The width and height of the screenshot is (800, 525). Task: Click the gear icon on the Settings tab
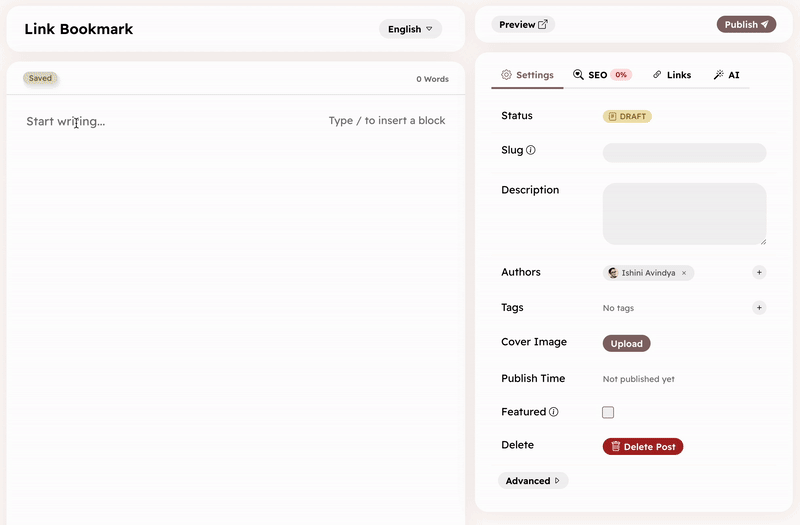[506, 75]
